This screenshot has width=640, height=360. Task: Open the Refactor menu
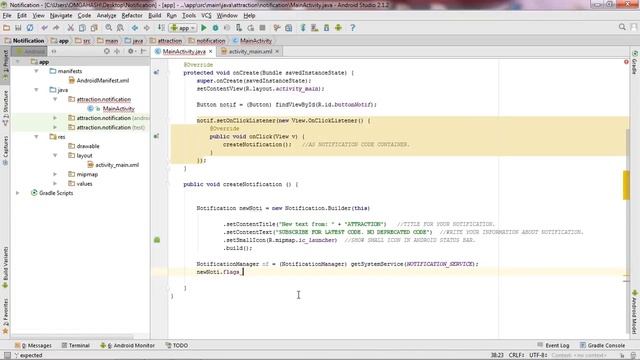(132, 16)
